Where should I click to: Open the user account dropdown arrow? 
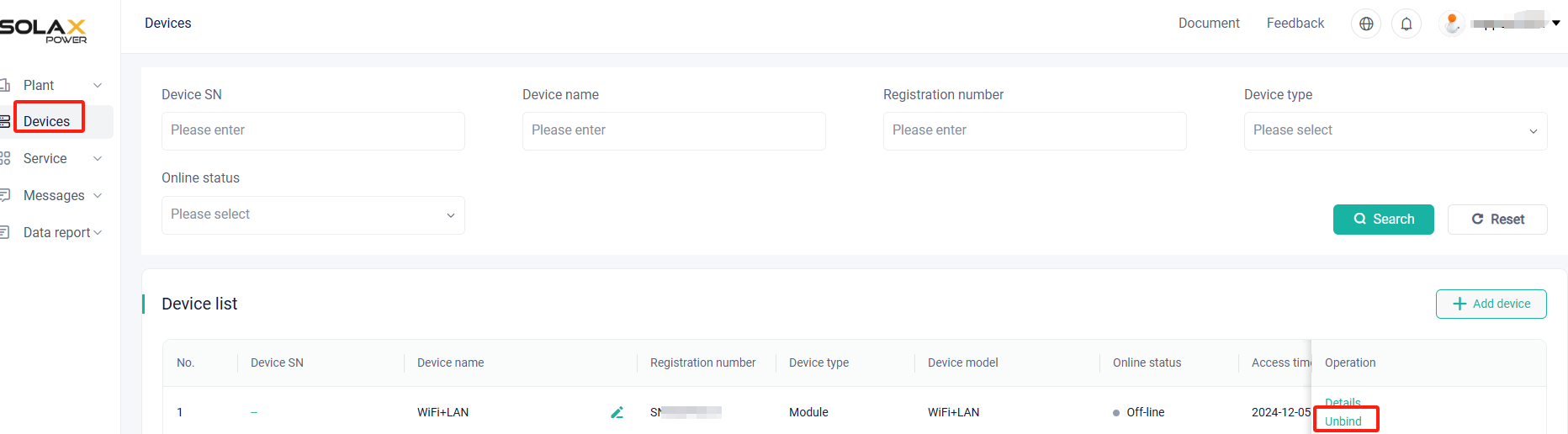(1556, 24)
